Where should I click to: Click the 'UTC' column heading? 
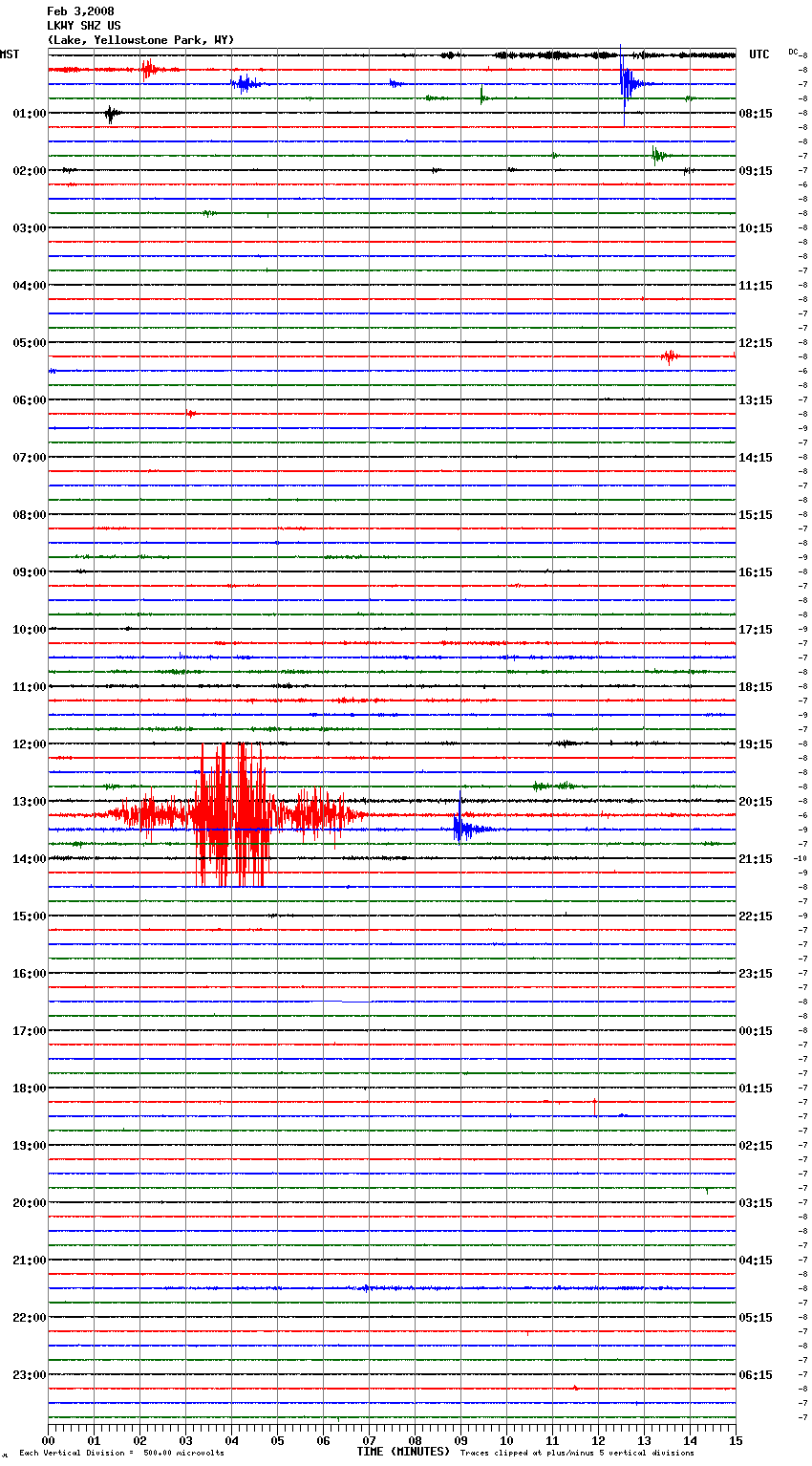point(759,54)
